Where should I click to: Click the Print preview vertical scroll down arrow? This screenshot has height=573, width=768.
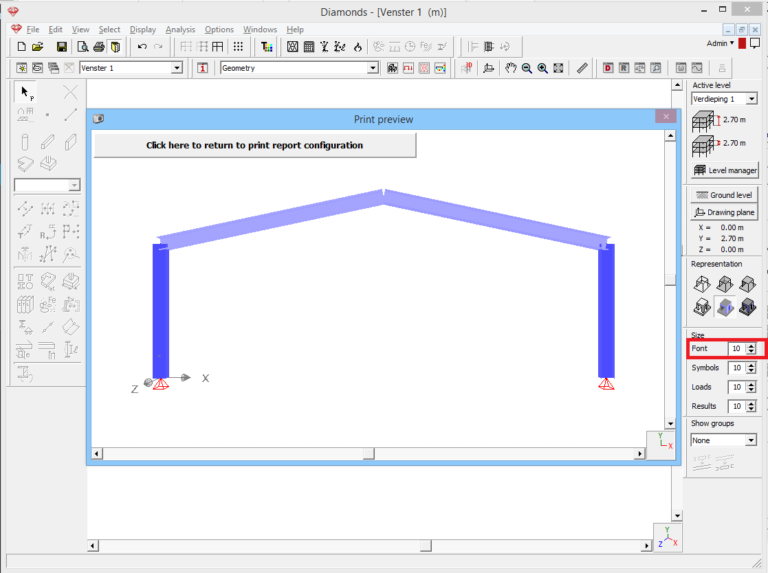670,424
